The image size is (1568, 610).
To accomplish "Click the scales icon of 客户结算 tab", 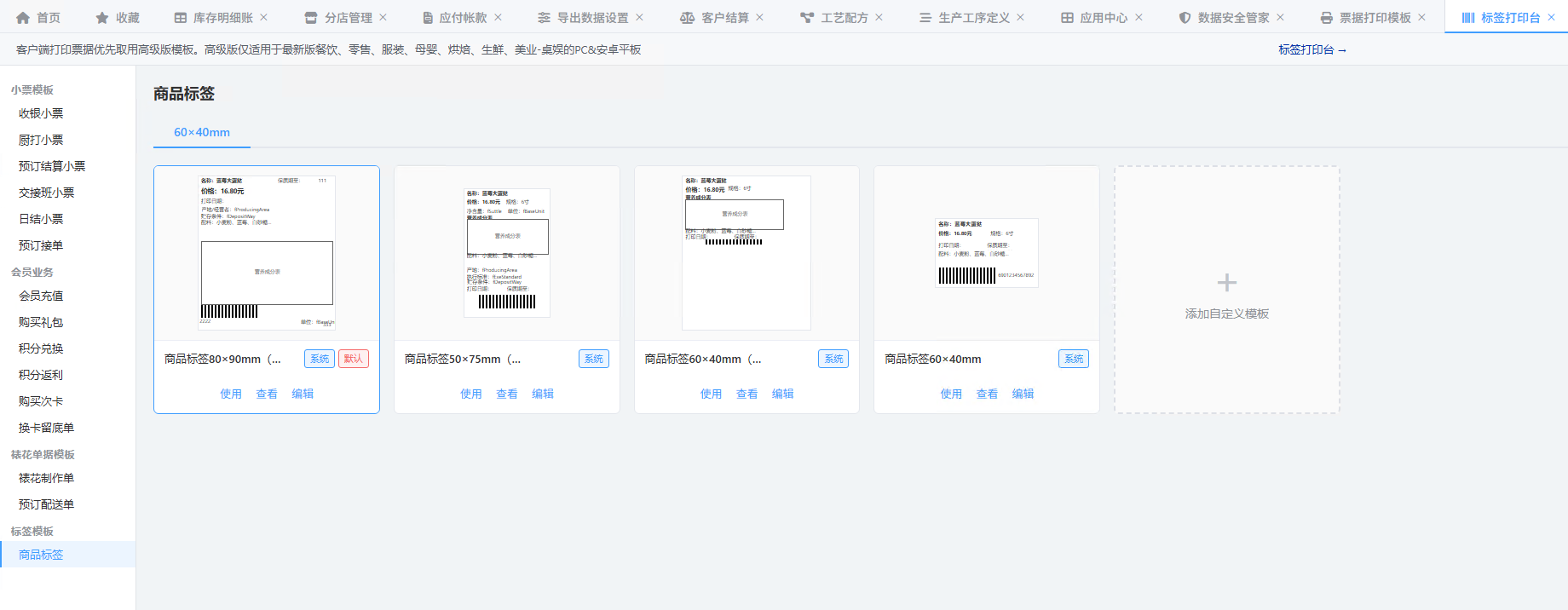I will click(x=687, y=17).
